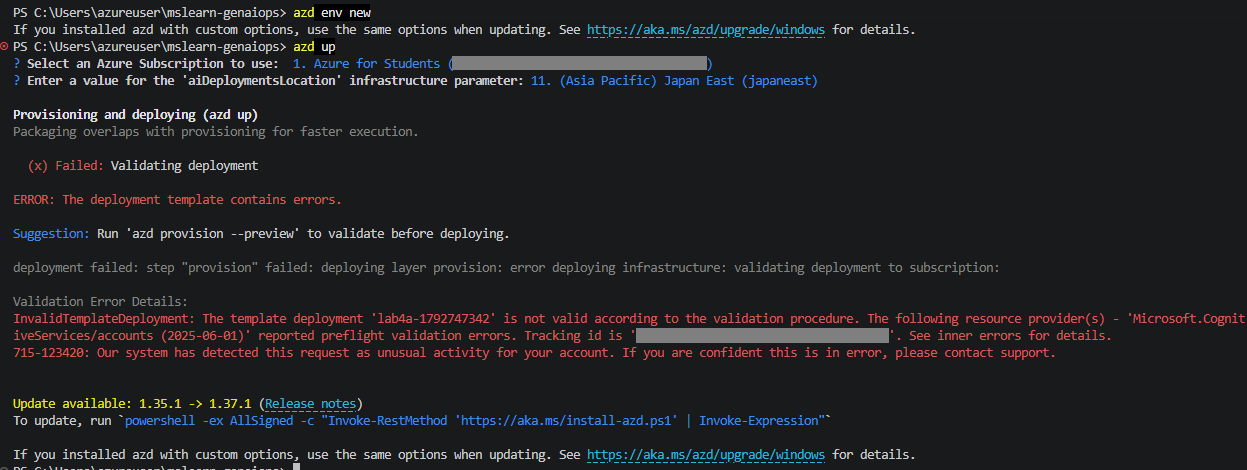The height and width of the screenshot is (470, 1247).
Task: Click the powershell install-azd.ps1 update command
Action: click(475, 421)
